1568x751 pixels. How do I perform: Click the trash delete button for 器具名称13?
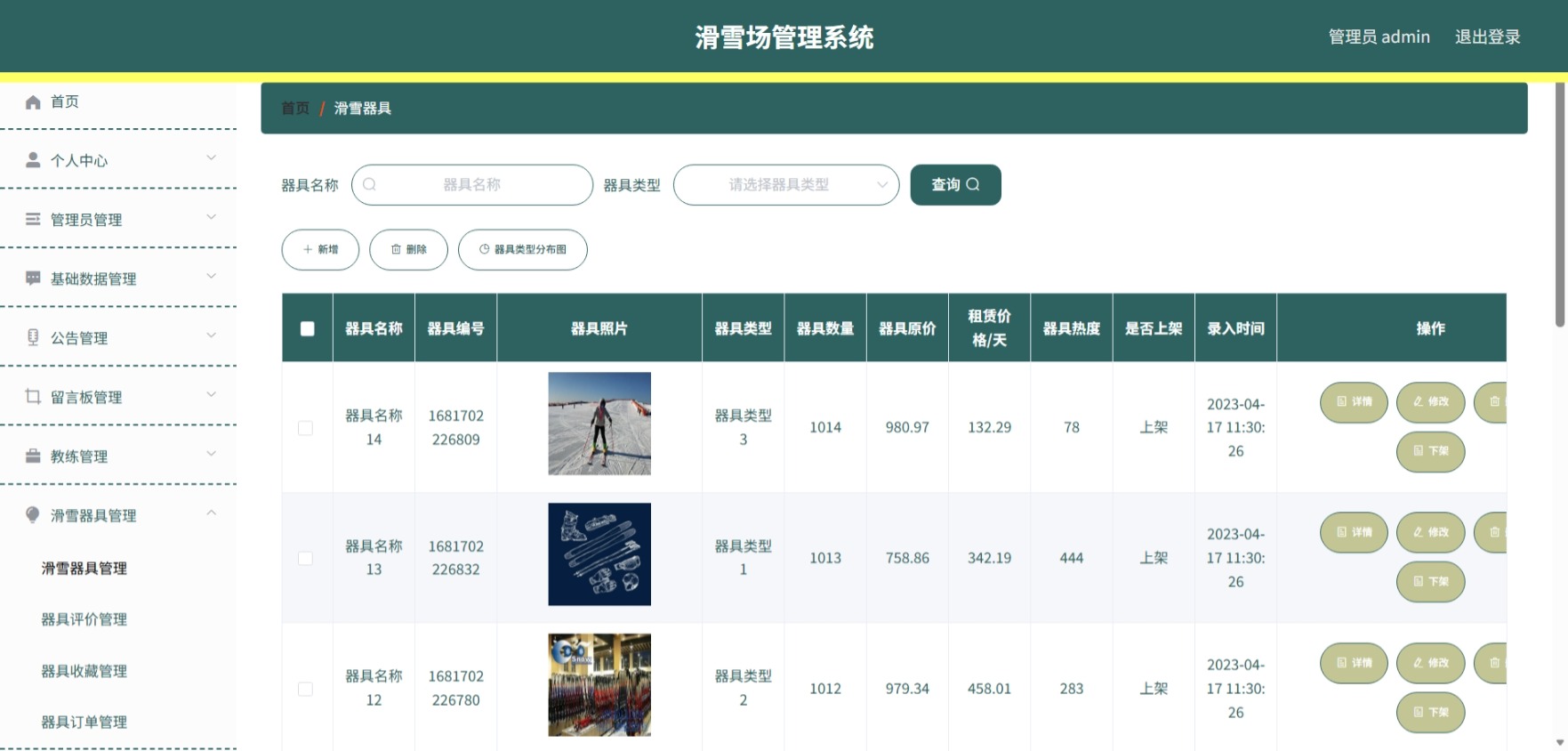click(1491, 533)
